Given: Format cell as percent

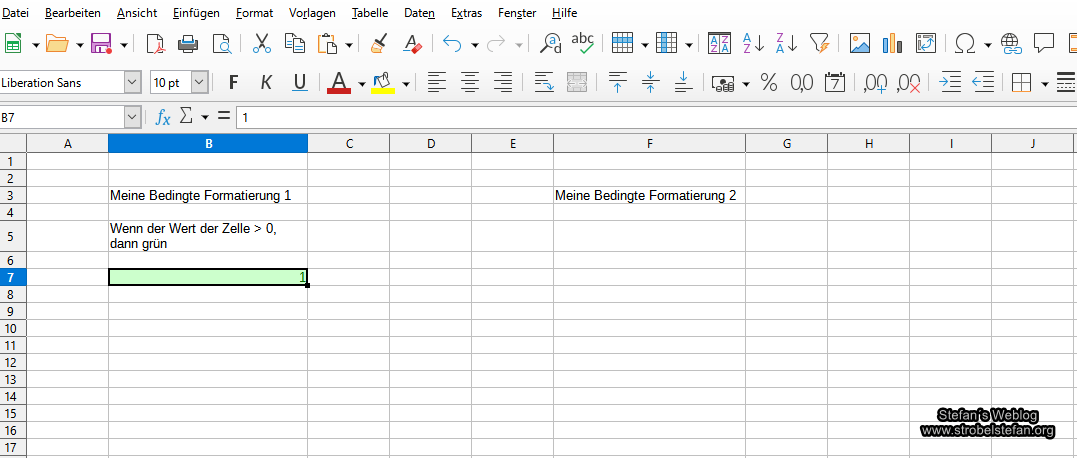Looking at the screenshot, I should click(x=769, y=83).
